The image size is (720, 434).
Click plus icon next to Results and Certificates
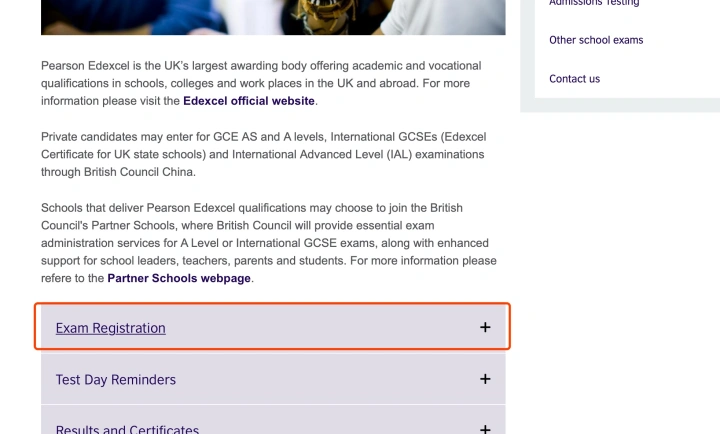tap(485, 429)
